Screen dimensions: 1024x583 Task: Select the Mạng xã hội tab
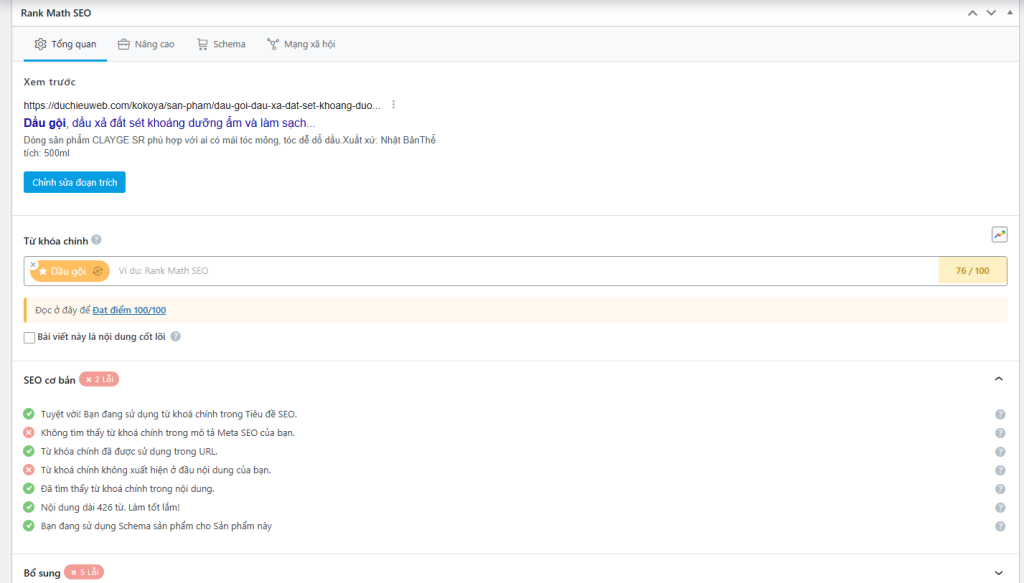(x=301, y=44)
